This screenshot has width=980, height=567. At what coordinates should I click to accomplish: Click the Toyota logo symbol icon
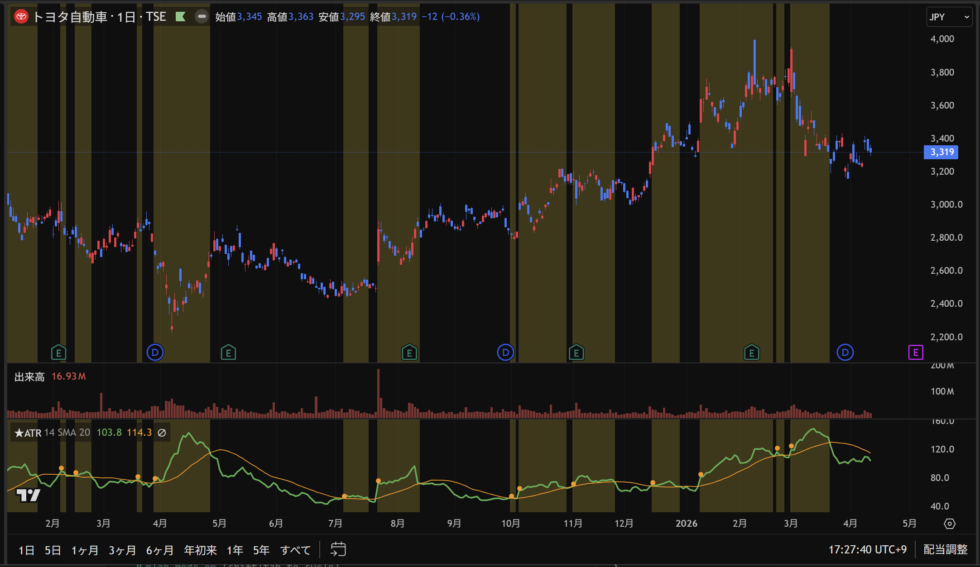(x=20, y=17)
